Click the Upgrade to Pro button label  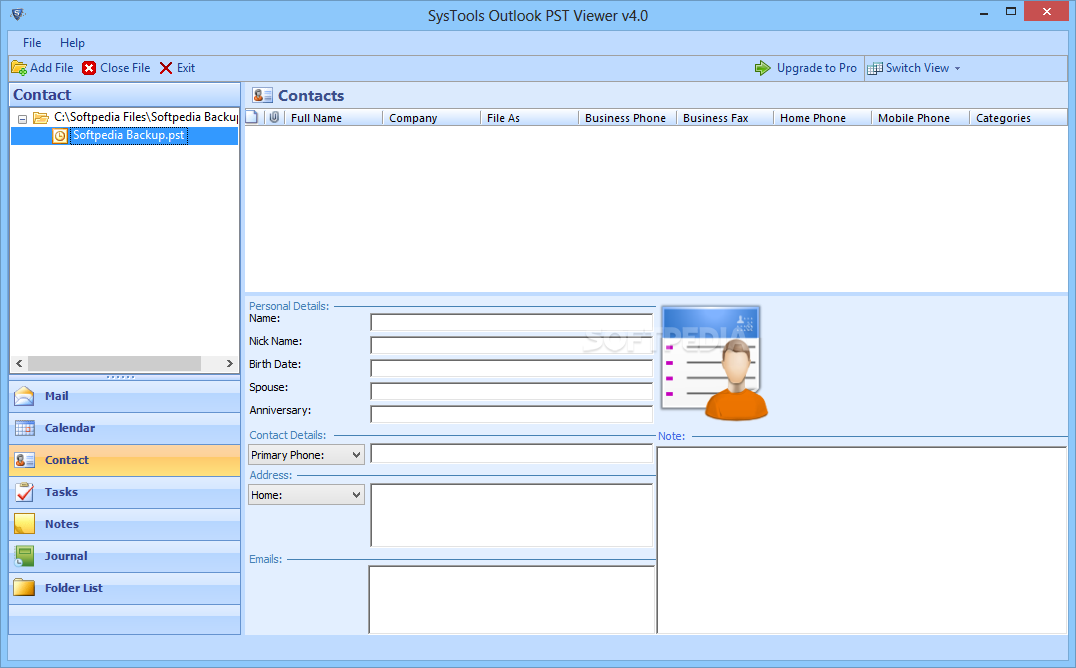817,68
